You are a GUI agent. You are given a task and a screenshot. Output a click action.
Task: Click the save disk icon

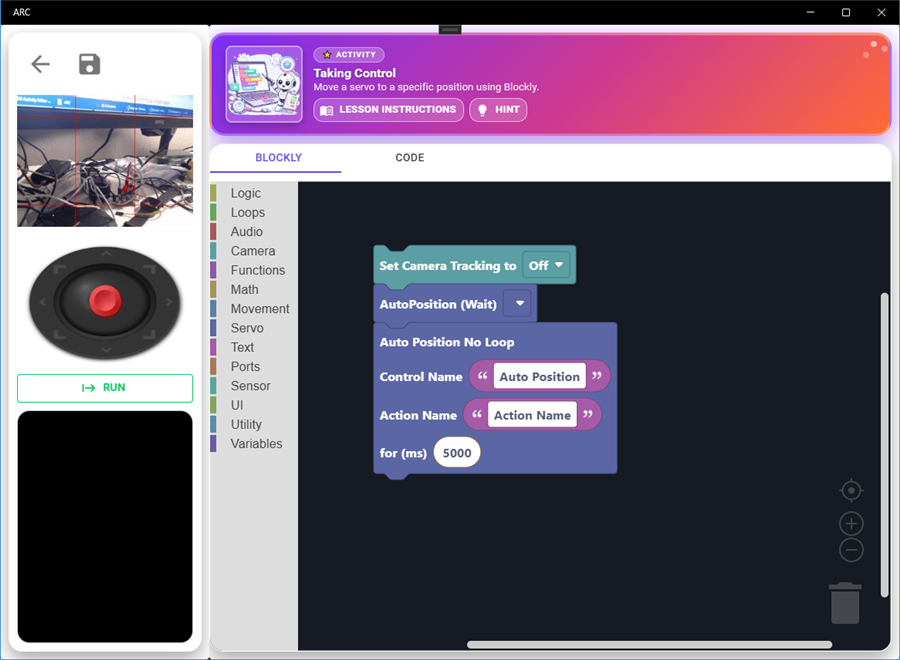[90, 65]
